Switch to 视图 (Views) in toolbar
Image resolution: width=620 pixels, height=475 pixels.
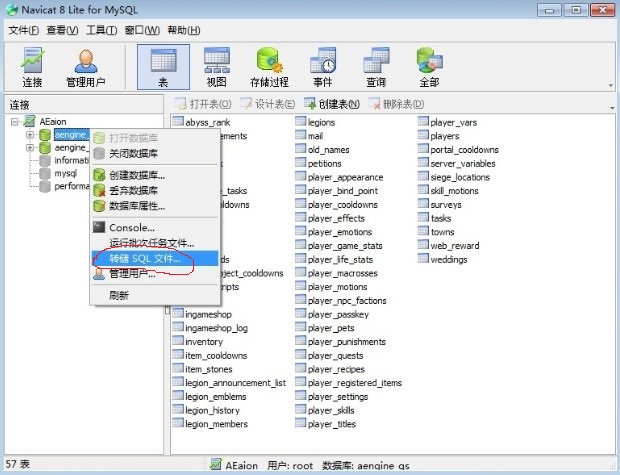[216, 67]
